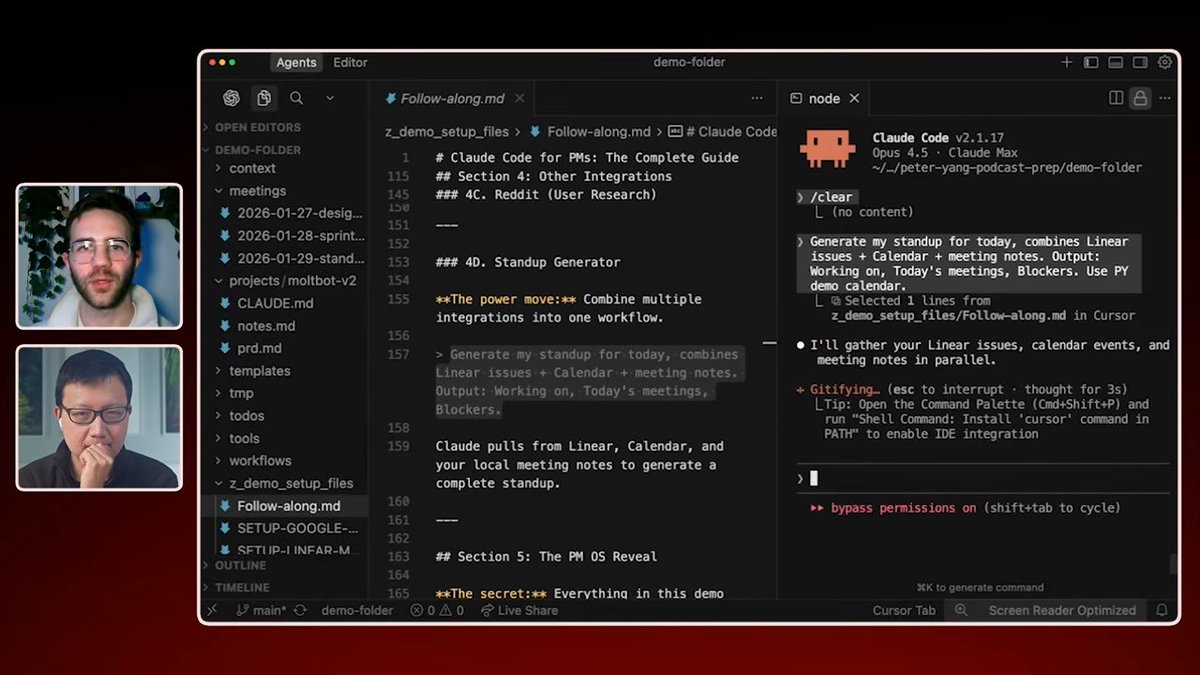The width and height of the screenshot is (1200, 675).
Task: Expand the tmp folder
Action: [x=241, y=393]
